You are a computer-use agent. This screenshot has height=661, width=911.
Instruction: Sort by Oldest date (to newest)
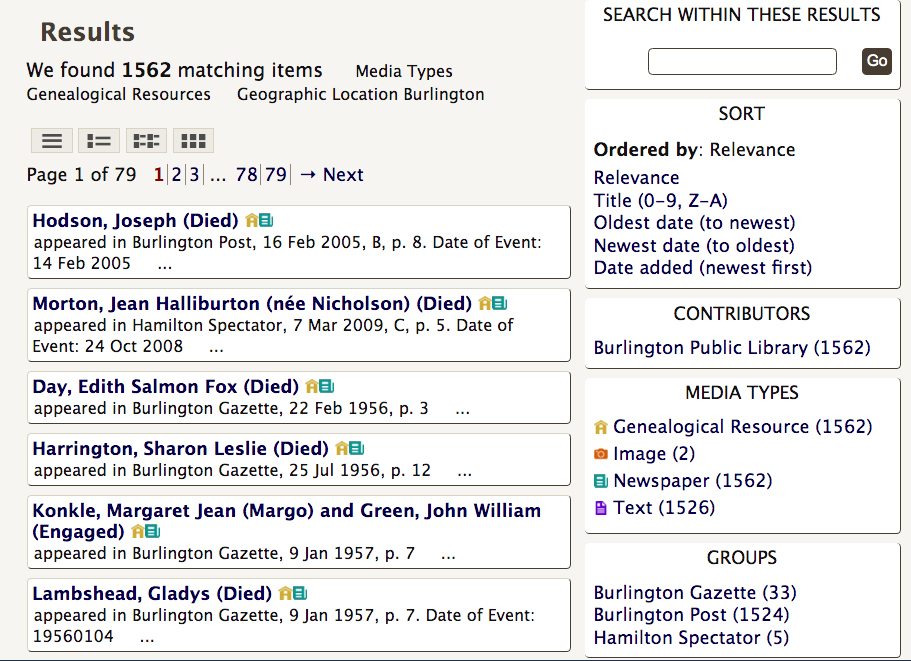click(x=694, y=222)
